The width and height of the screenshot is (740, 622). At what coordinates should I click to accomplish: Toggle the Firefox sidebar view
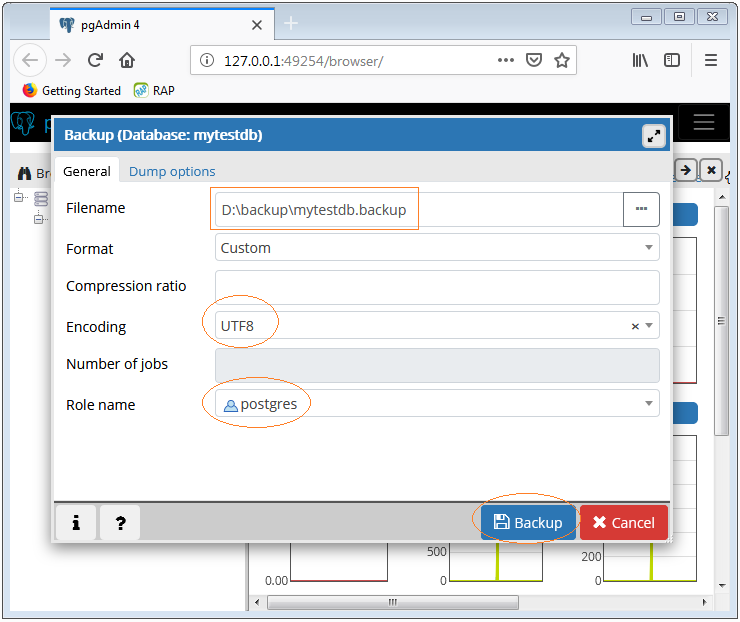point(672,60)
